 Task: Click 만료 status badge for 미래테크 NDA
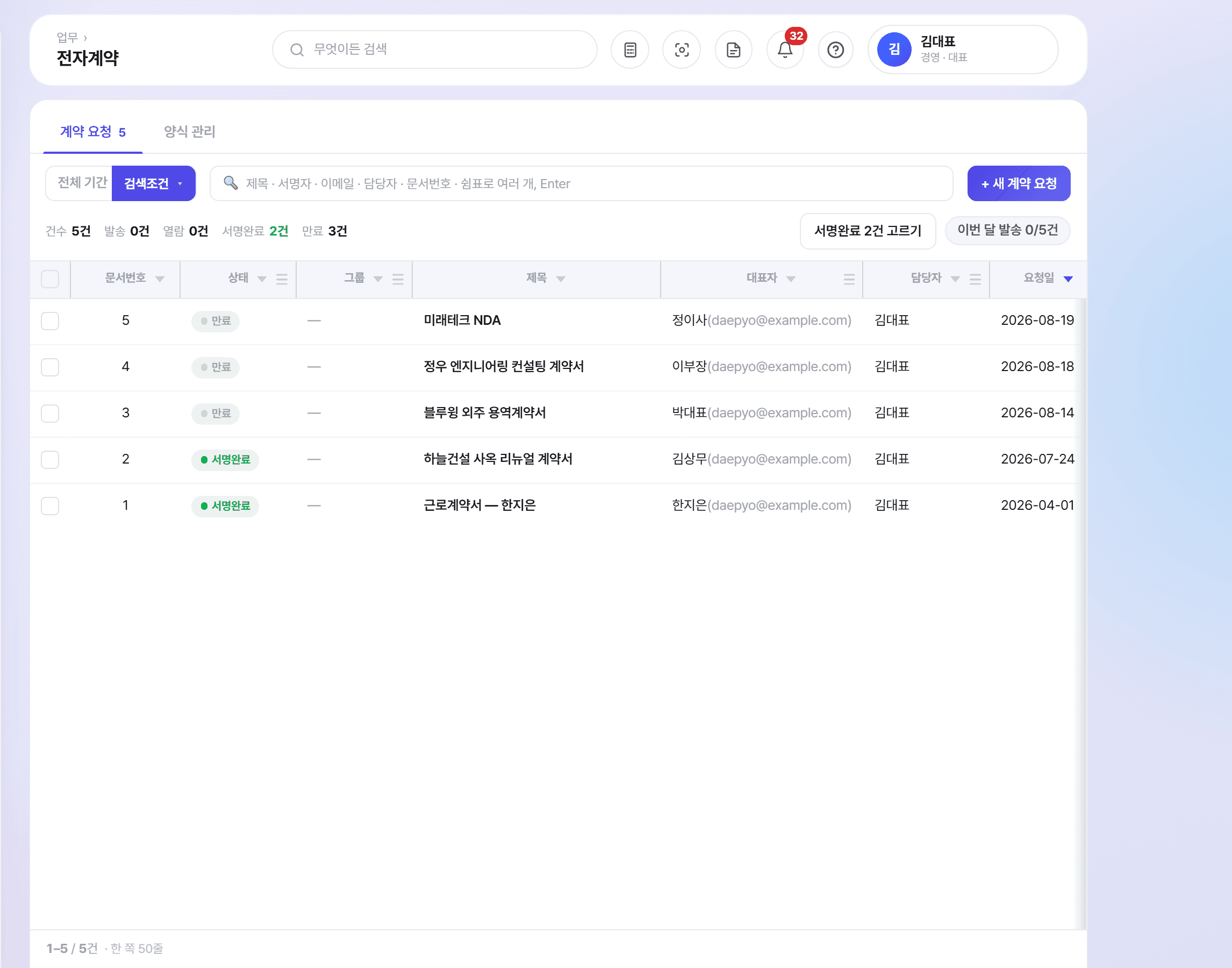pyautogui.click(x=215, y=321)
